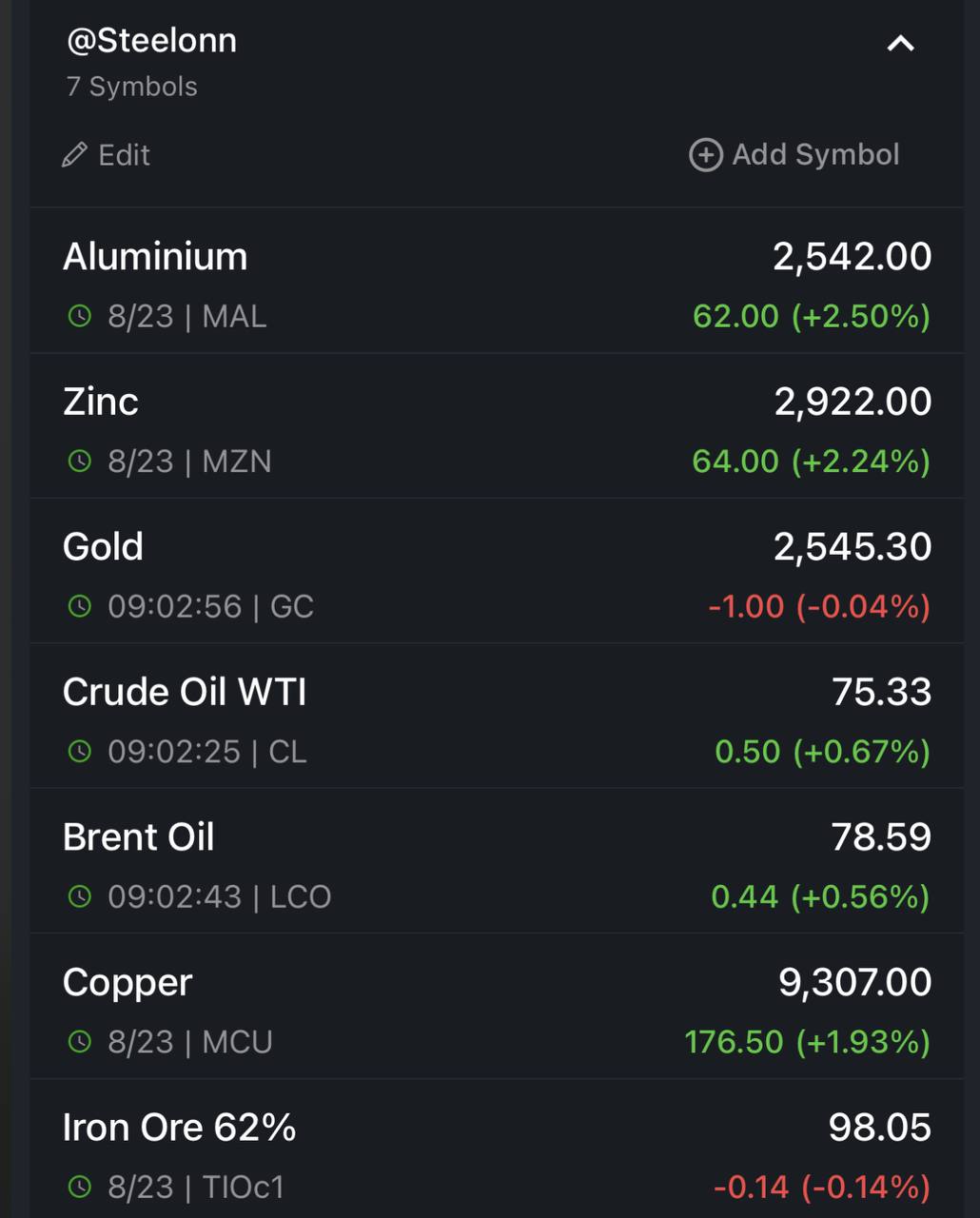The width and height of the screenshot is (980, 1218).
Task: Click clock icon in Gold row
Action: (80, 606)
